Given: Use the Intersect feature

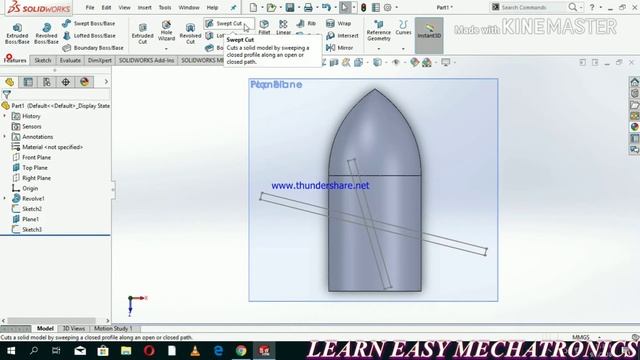Looking at the screenshot, I should tap(342, 36).
